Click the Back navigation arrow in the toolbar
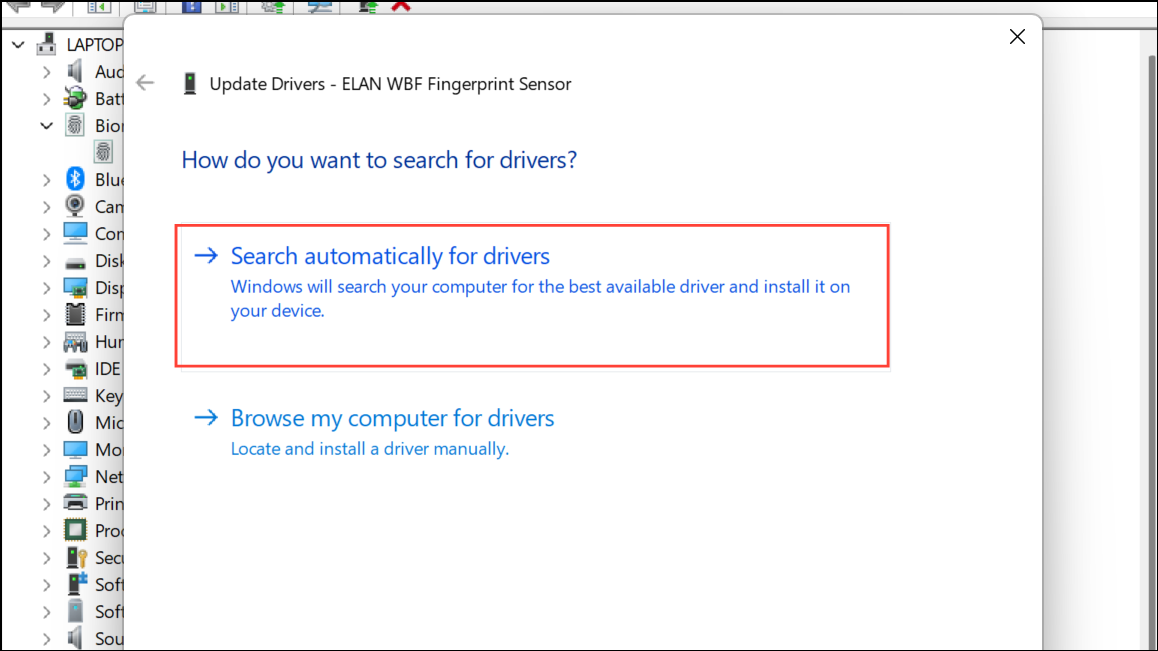 tap(20, 7)
